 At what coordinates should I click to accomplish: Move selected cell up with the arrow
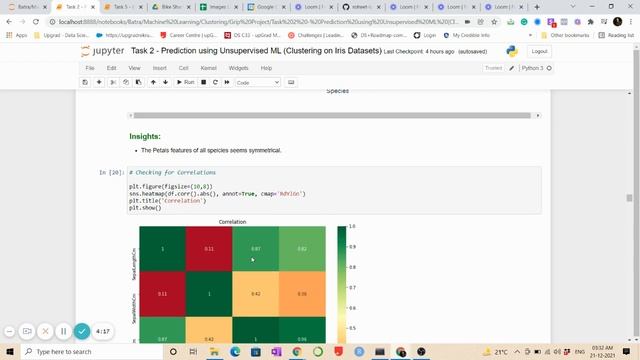153,82
